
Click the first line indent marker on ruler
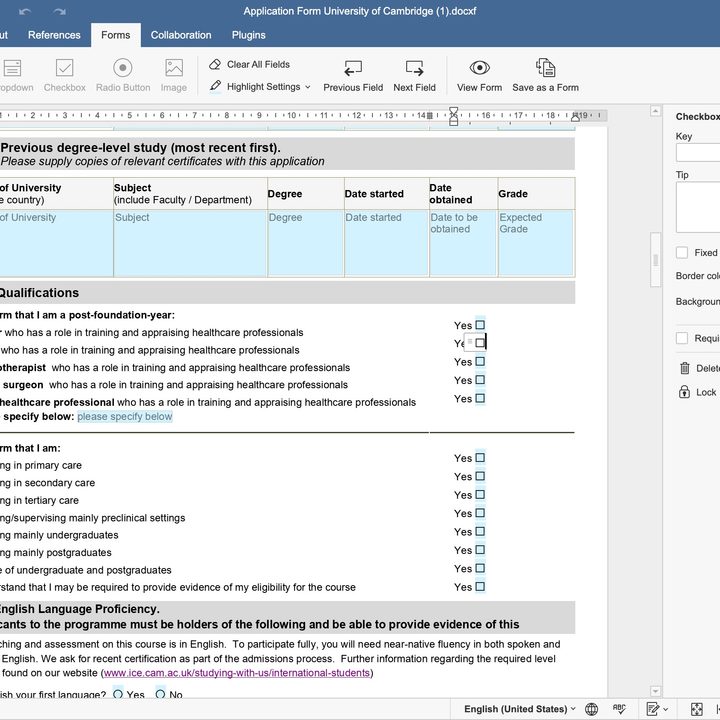point(454,111)
